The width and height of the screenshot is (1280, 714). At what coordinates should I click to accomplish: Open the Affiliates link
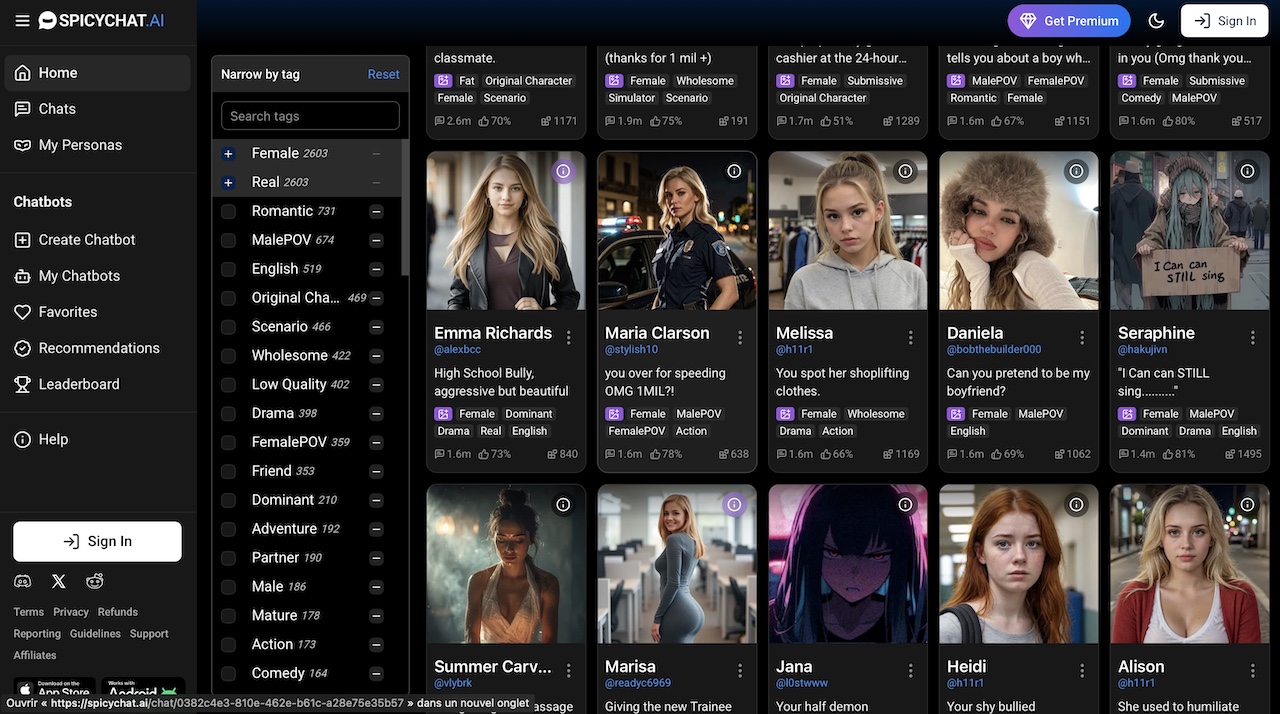pyautogui.click(x=35, y=655)
